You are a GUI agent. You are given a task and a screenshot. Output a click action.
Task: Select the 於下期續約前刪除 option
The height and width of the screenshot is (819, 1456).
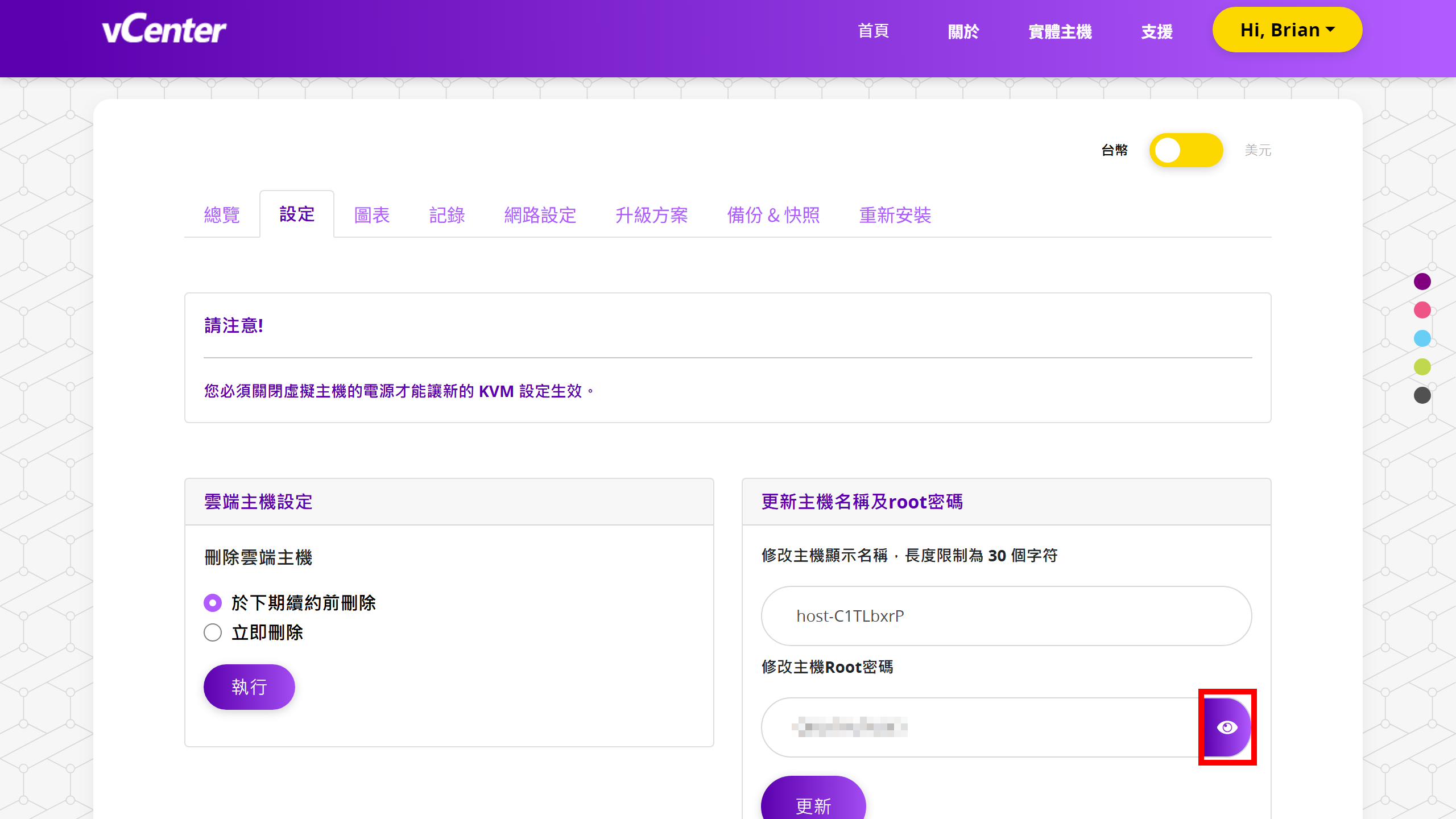(x=213, y=602)
